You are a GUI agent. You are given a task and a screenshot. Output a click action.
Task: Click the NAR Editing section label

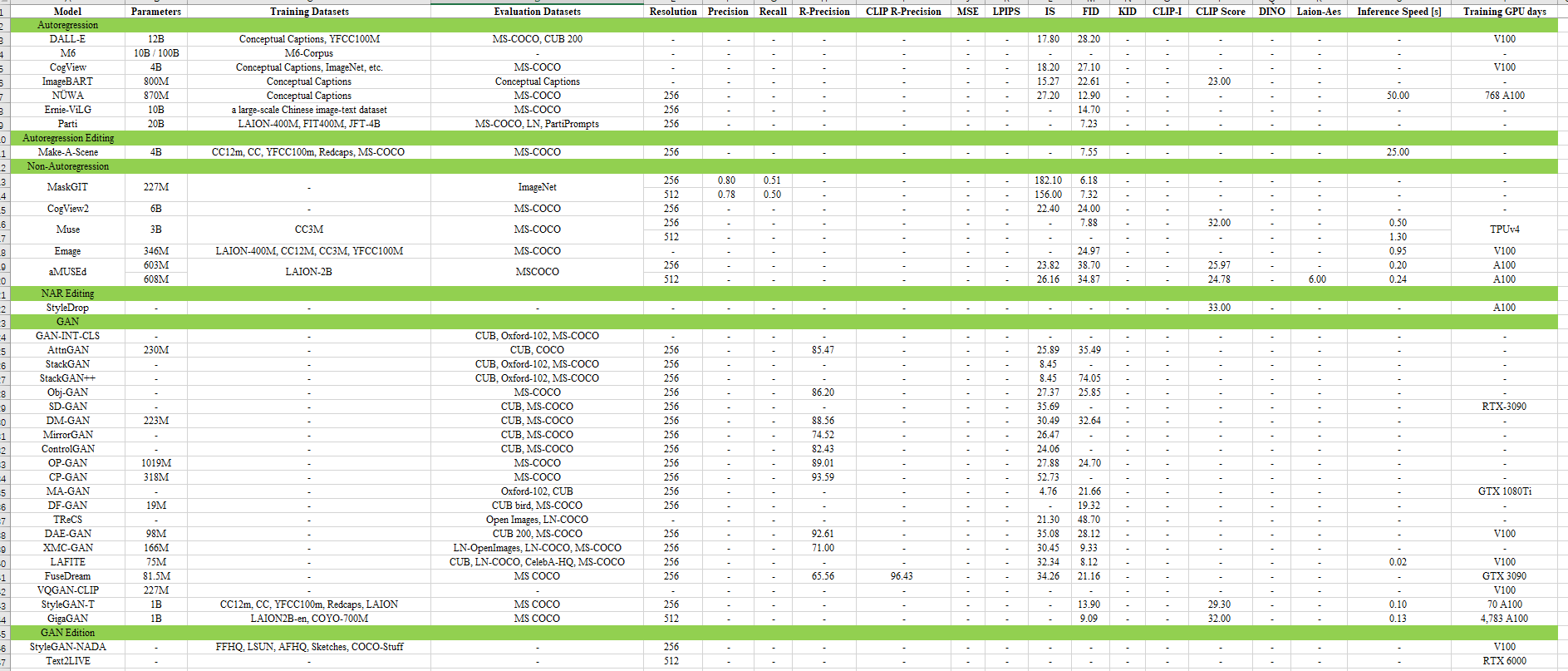68,294
